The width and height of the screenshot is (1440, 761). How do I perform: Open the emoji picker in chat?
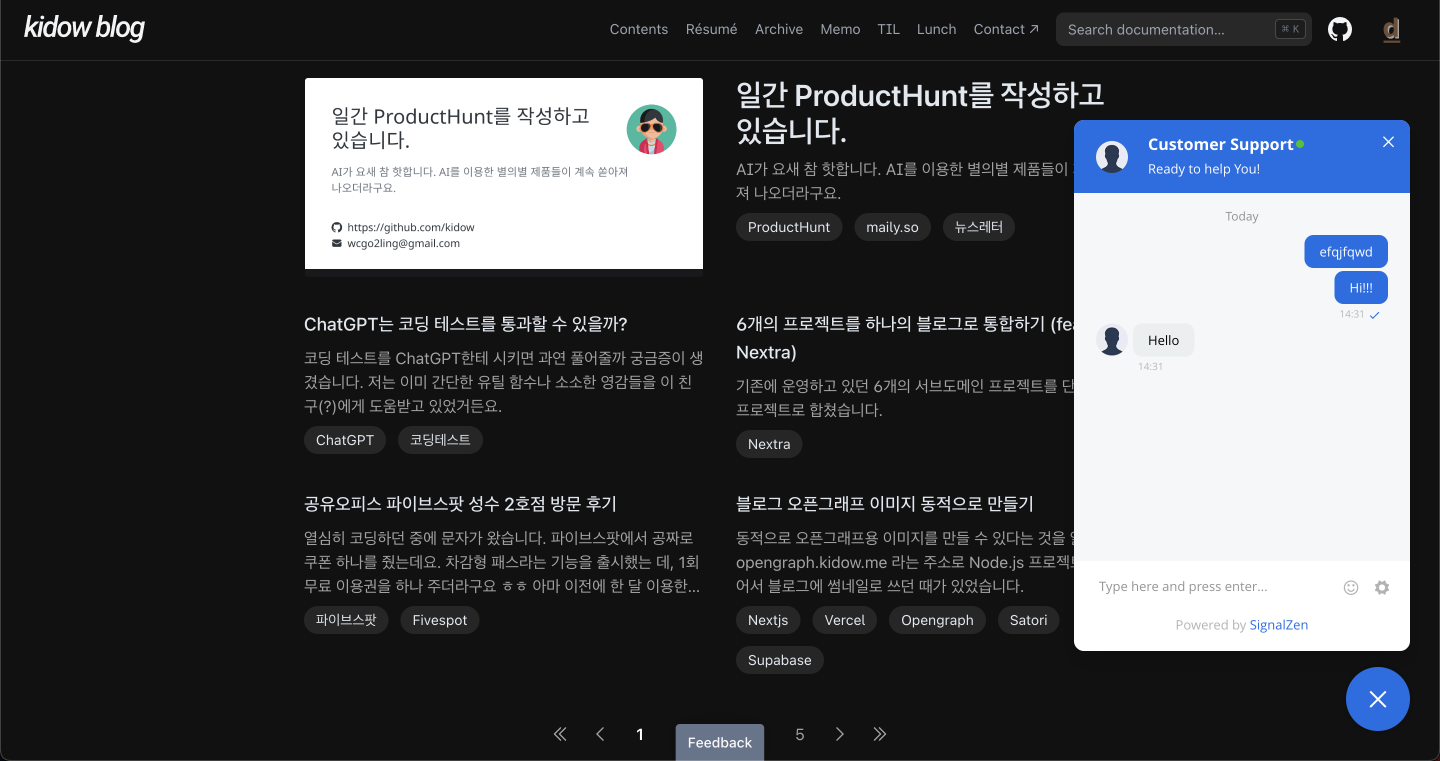[1351, 587]
